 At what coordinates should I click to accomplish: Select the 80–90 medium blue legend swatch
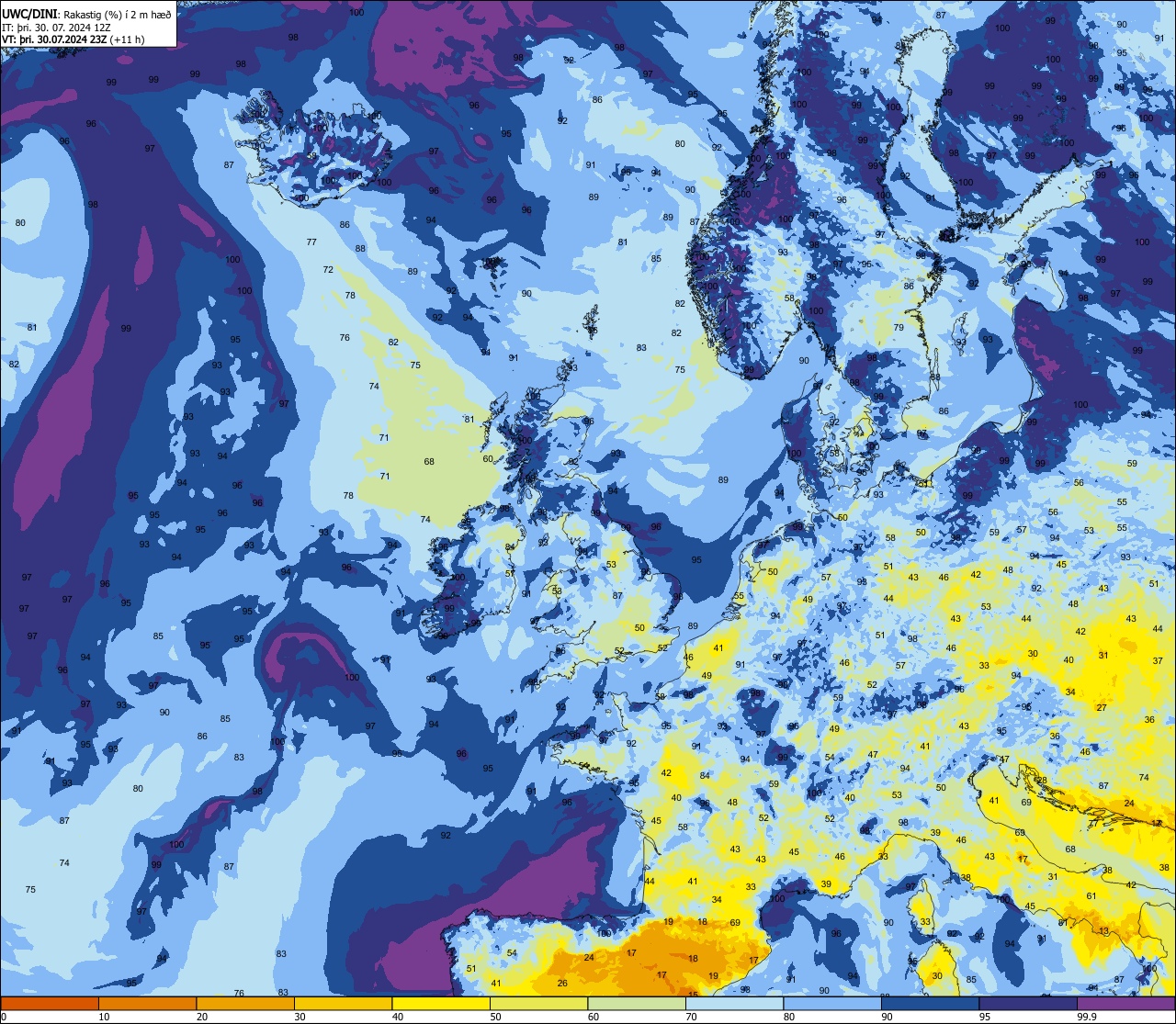(832, 1003)
